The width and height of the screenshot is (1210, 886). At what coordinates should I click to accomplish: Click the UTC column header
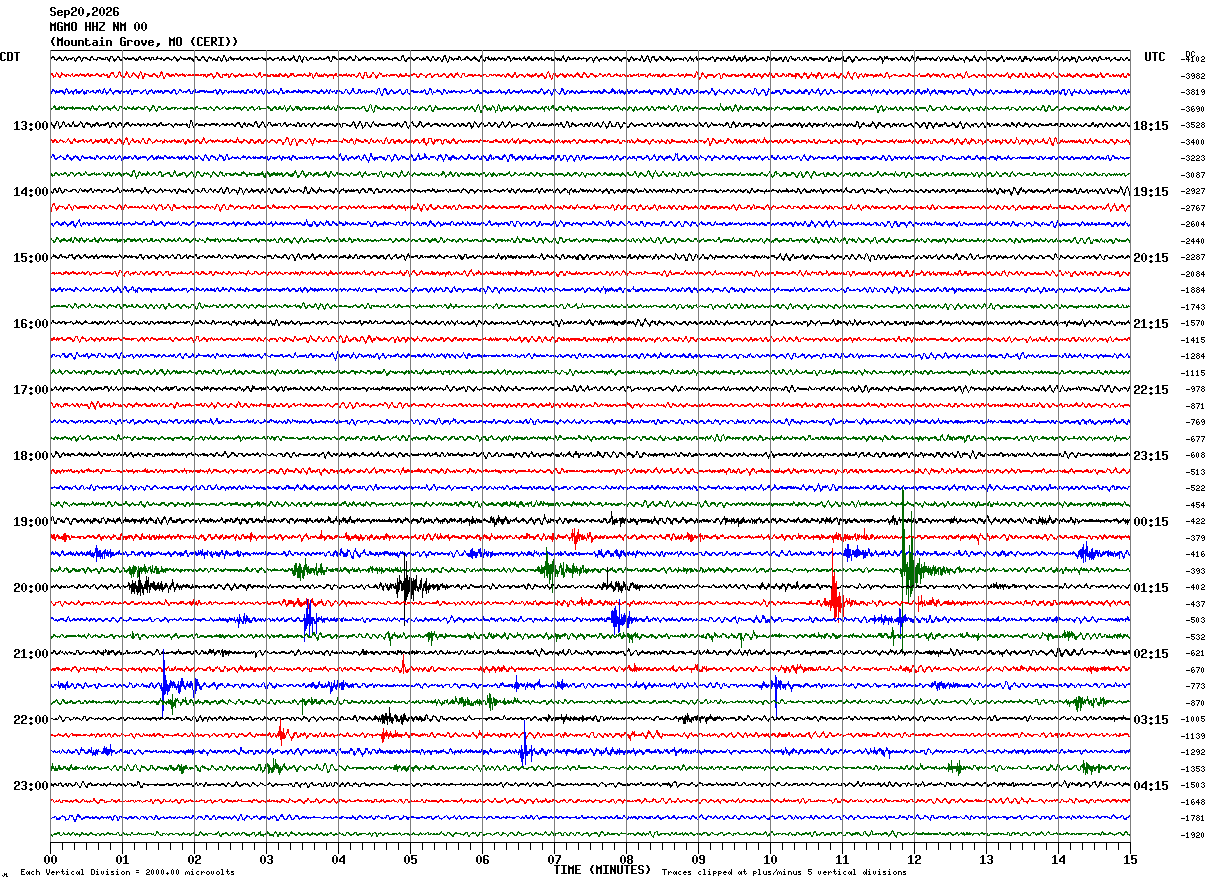click(1155, 57)
